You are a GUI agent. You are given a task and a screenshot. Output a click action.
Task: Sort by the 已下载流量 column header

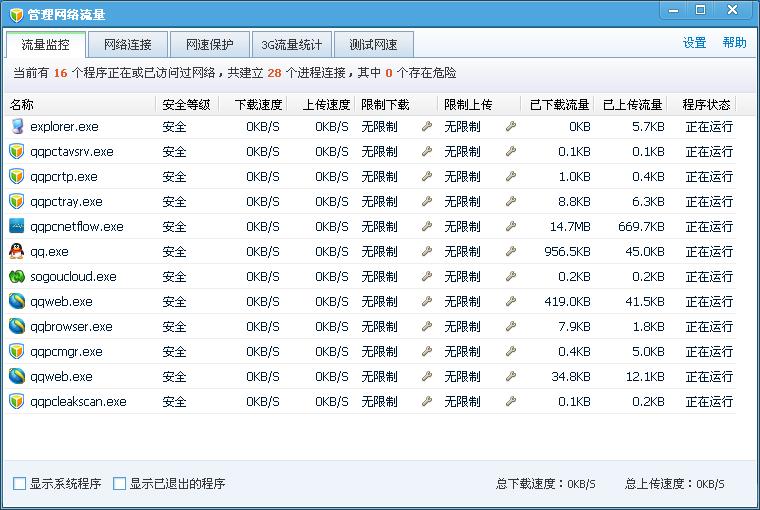[x=559, y=104]
